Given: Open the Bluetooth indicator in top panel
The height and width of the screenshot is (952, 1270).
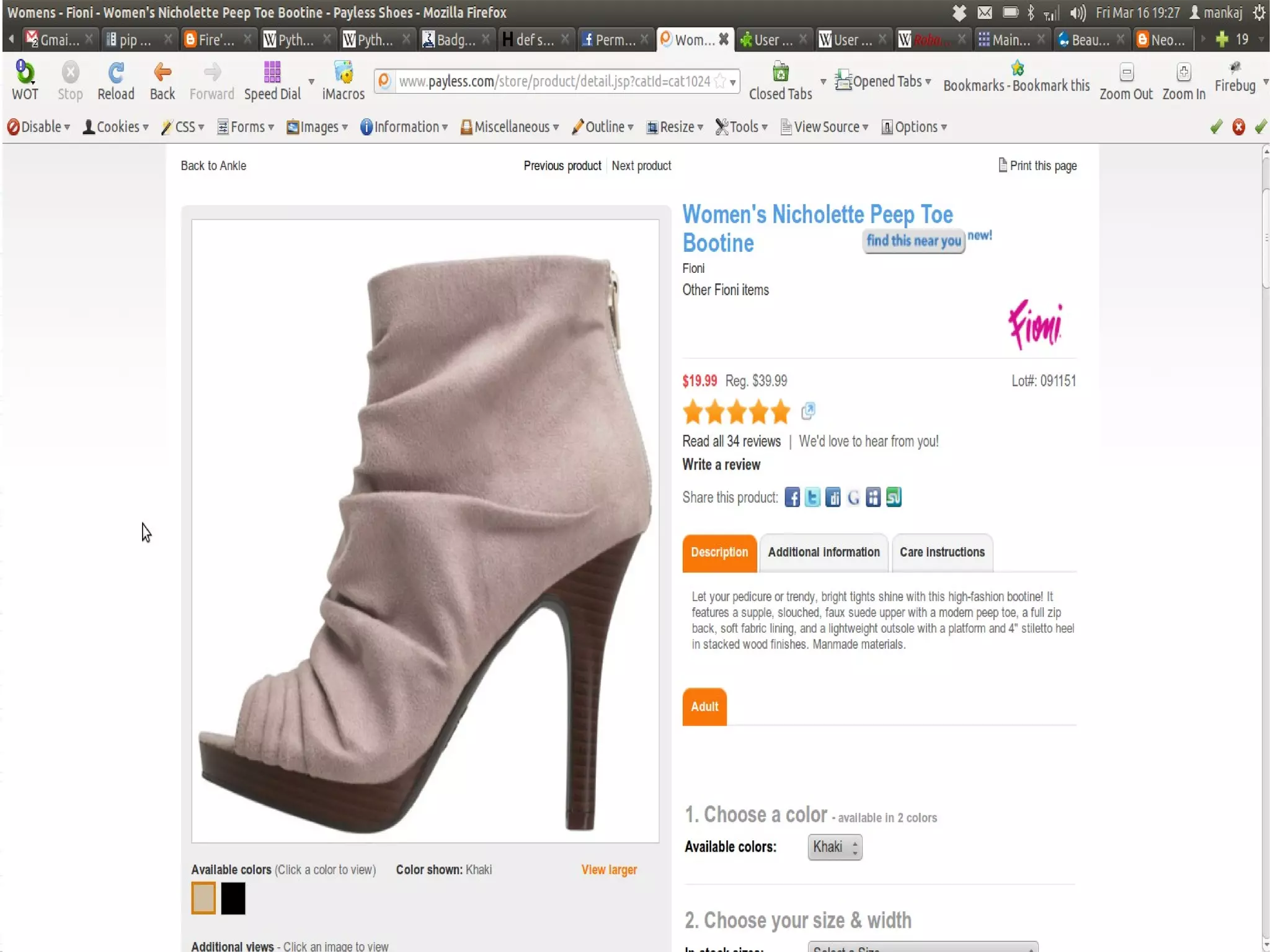Looking at the screenshot, I should (x=1031, y=12).
